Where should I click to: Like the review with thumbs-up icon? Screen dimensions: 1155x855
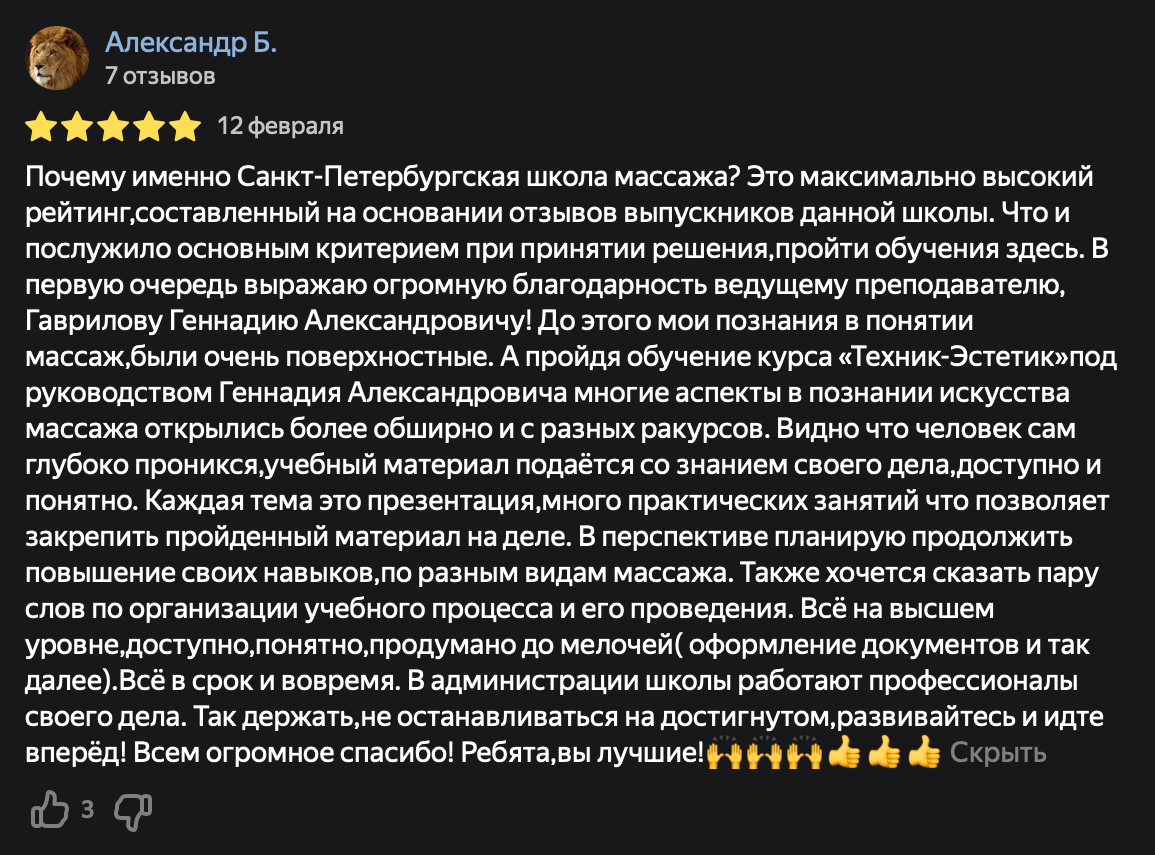49,809
